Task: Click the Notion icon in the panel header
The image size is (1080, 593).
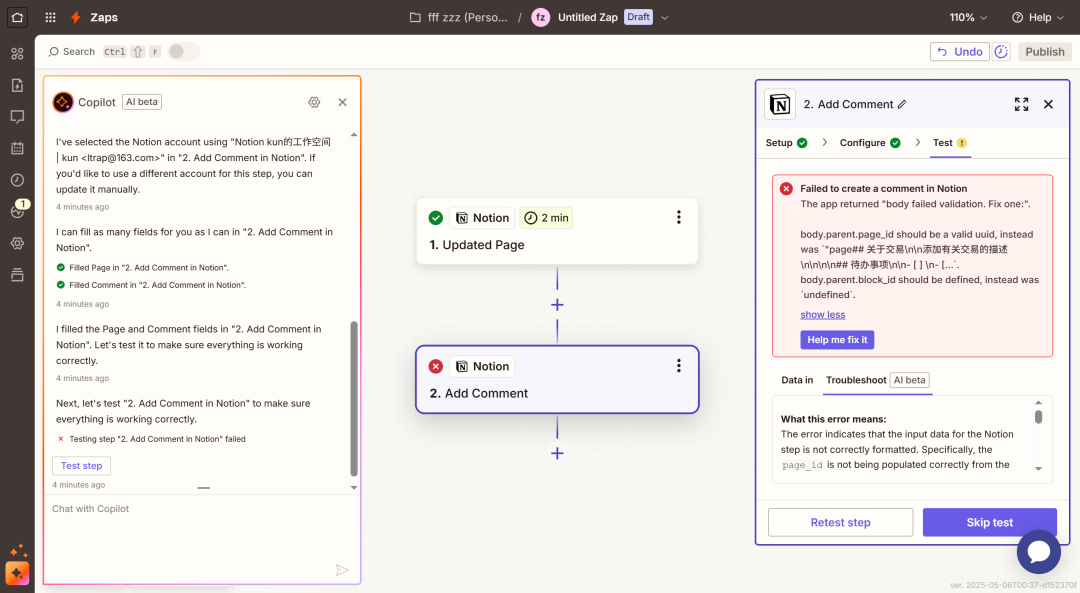Action: point(780,105)
